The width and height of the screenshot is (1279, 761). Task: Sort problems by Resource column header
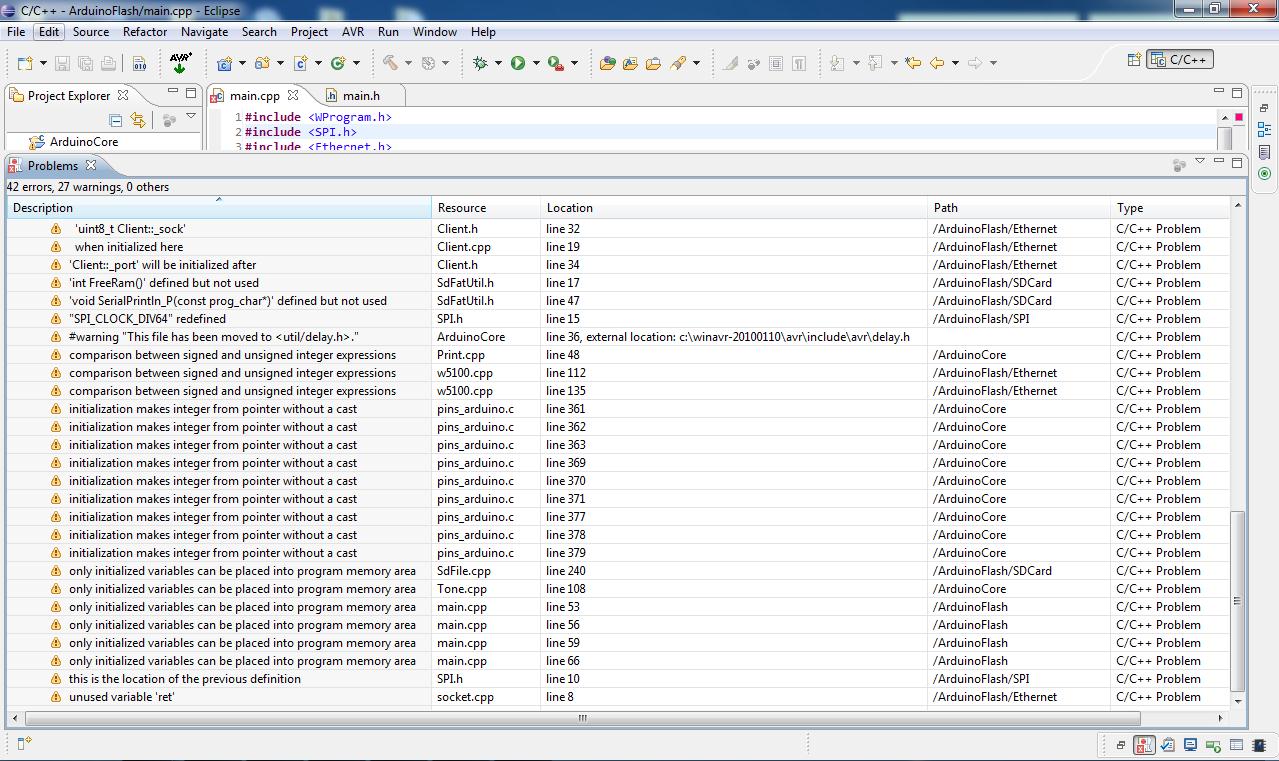[x=462, y=208]
